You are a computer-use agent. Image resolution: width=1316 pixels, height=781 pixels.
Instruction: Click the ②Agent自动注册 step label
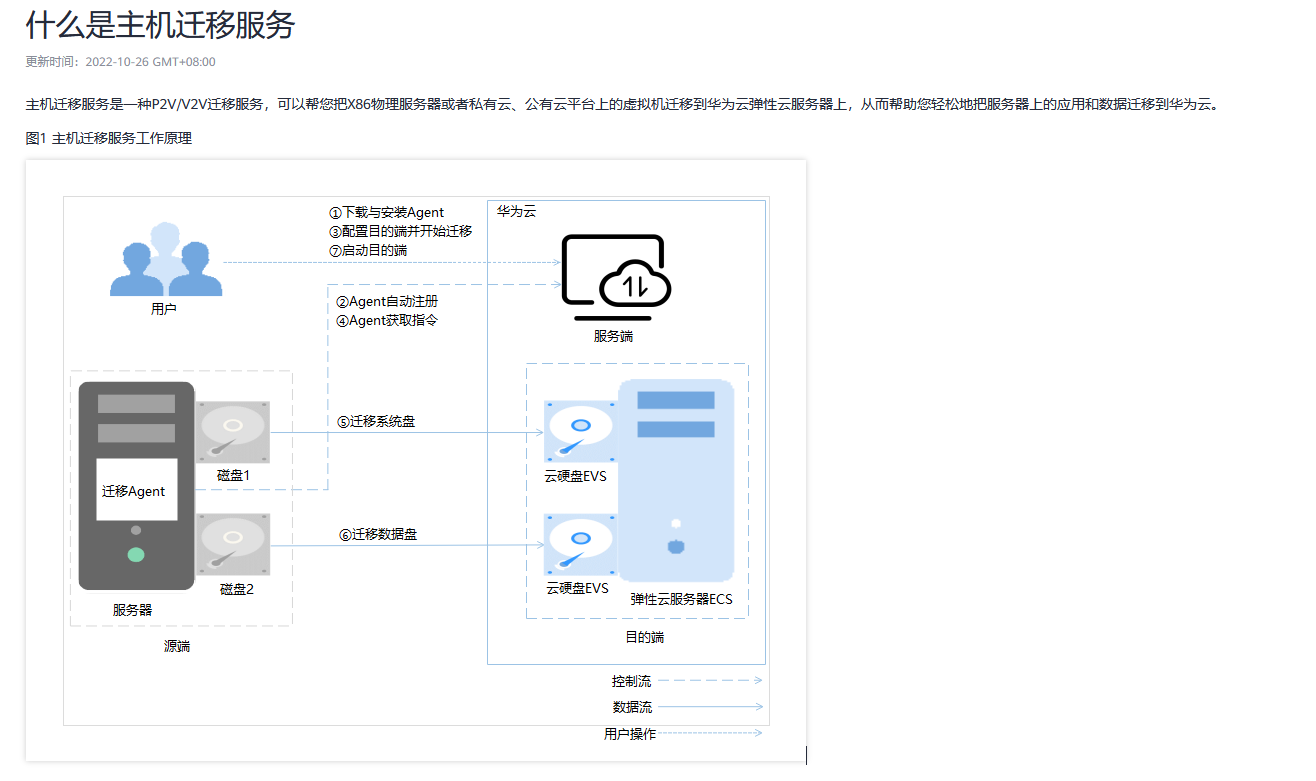387,301
